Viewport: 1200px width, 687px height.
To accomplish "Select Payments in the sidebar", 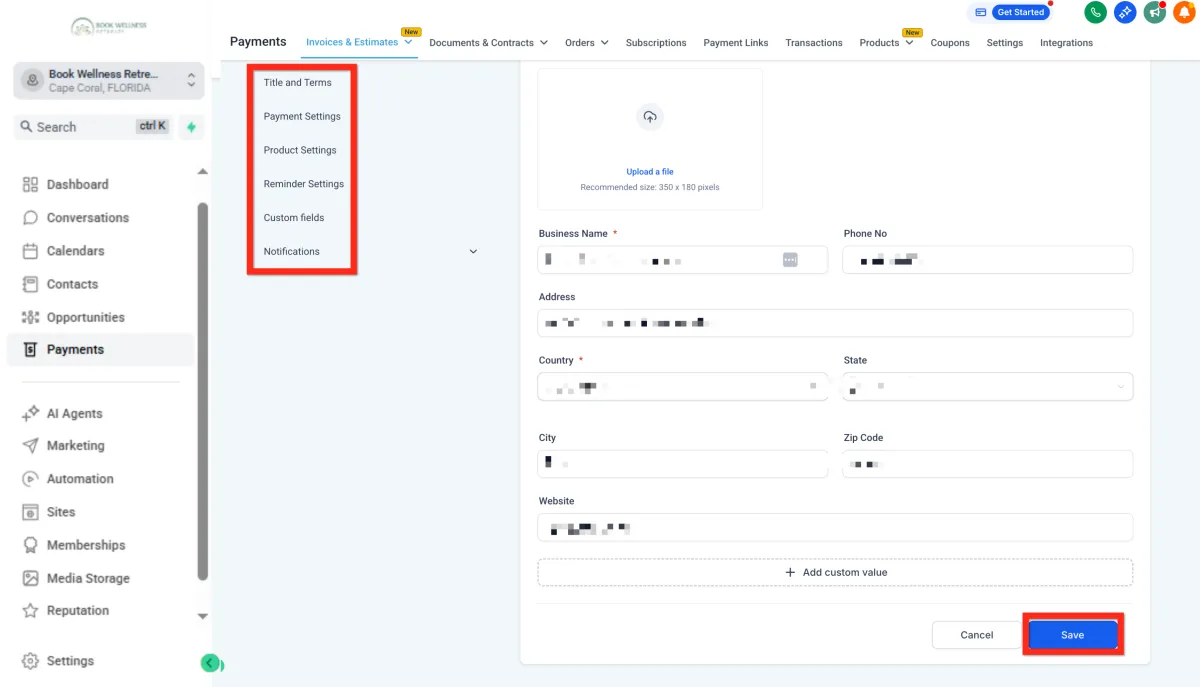I will click(100, 349).
